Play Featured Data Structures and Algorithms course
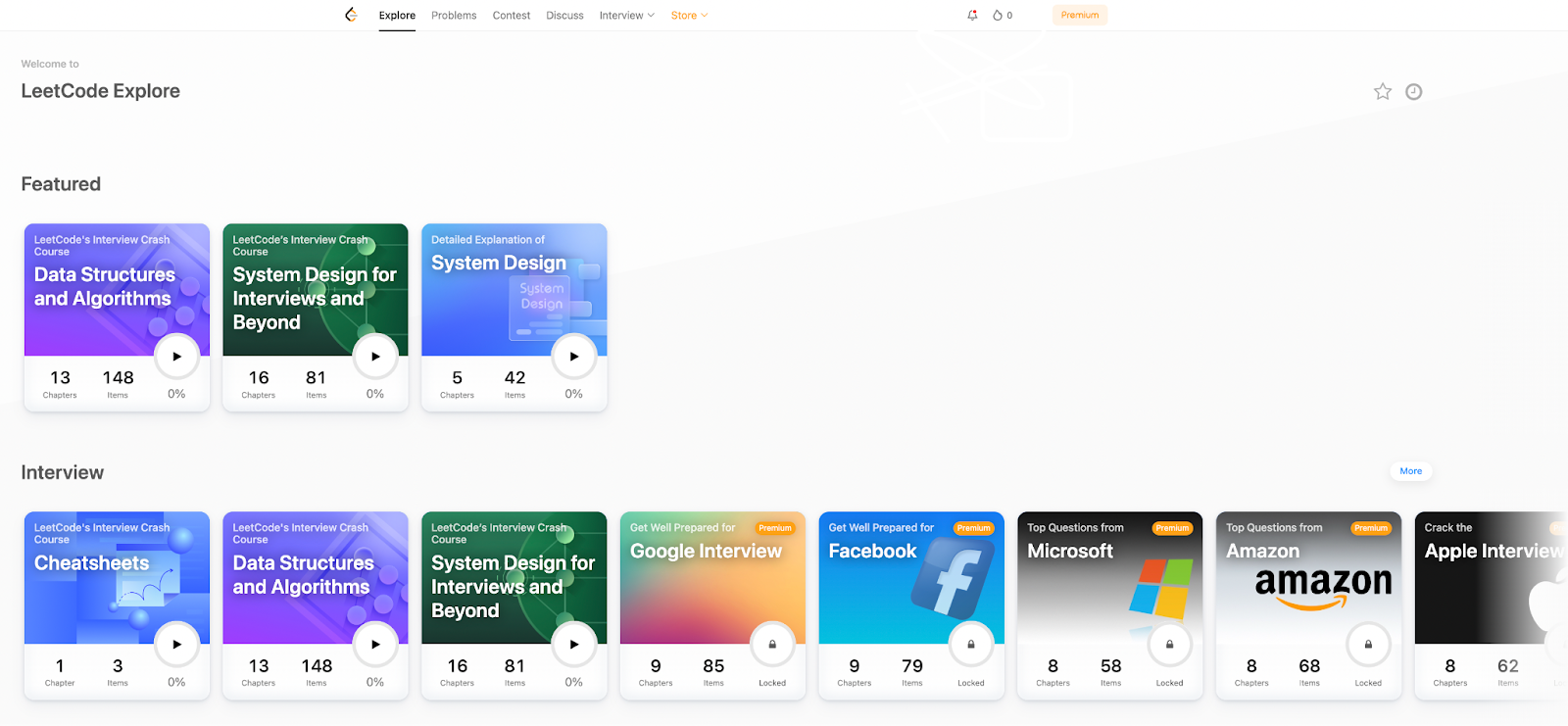This screenshot has height=726, width=1568. pos(176,357)
